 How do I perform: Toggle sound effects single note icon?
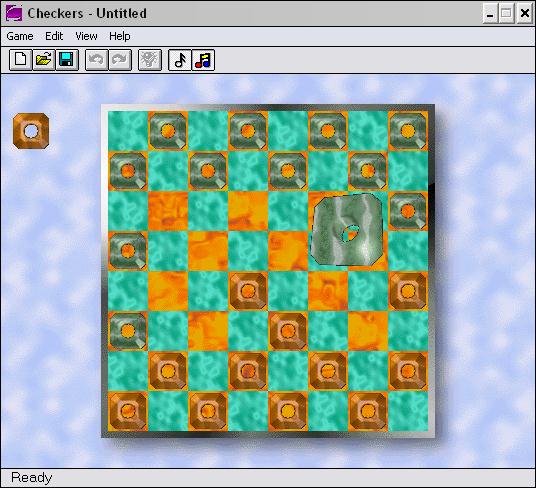(180, 60)
